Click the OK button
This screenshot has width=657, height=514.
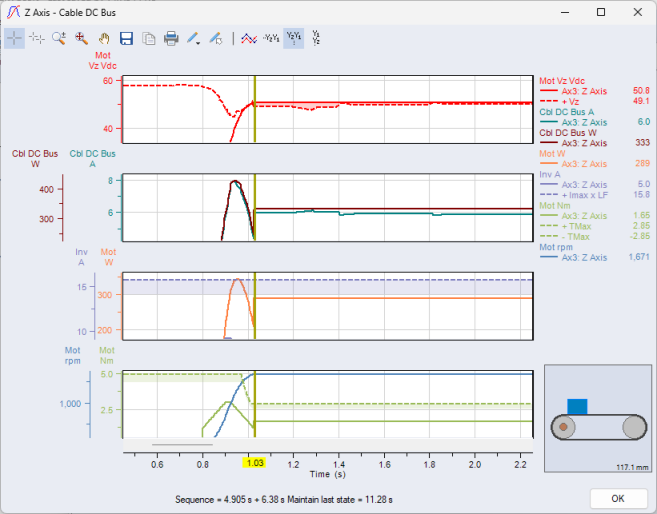(x=617, y=498)
